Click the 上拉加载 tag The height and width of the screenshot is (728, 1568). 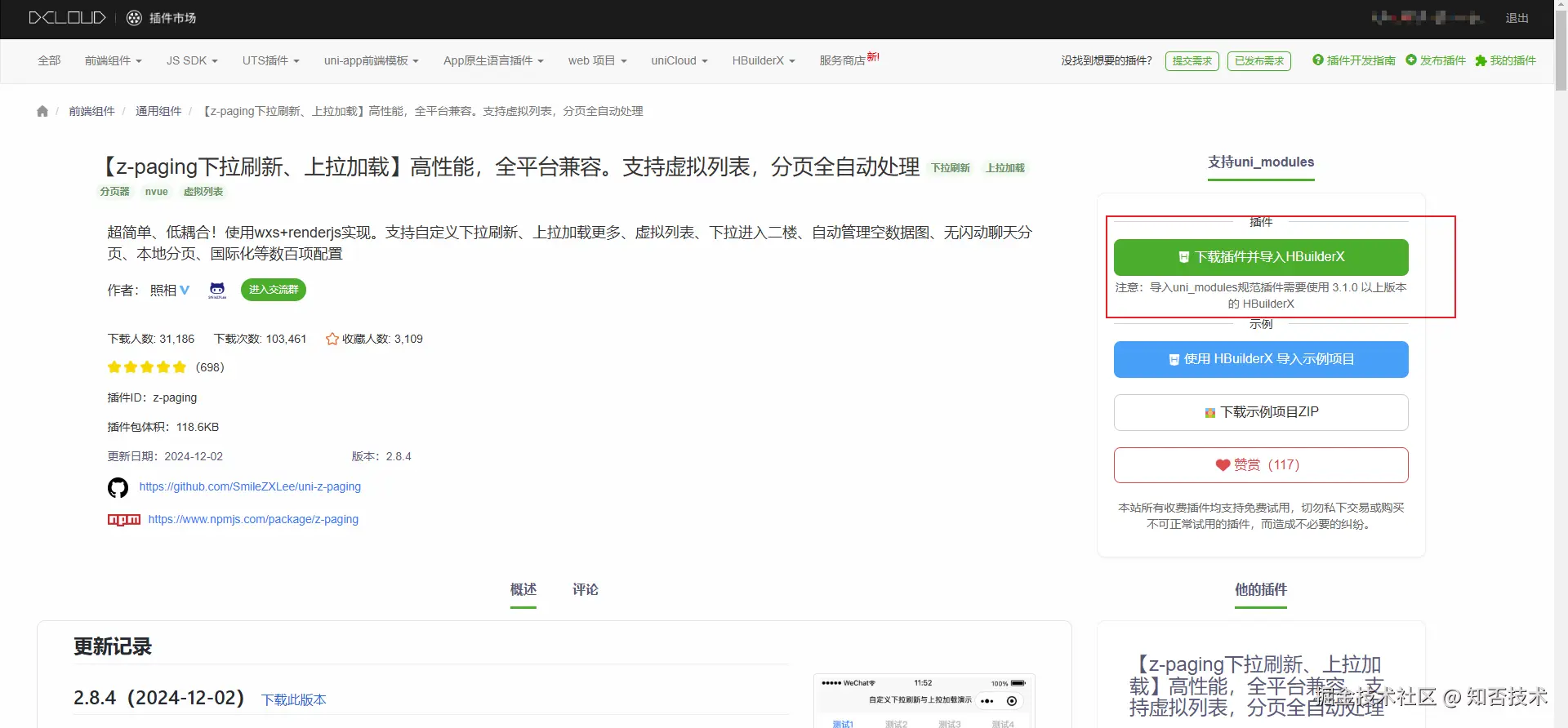1005,168
